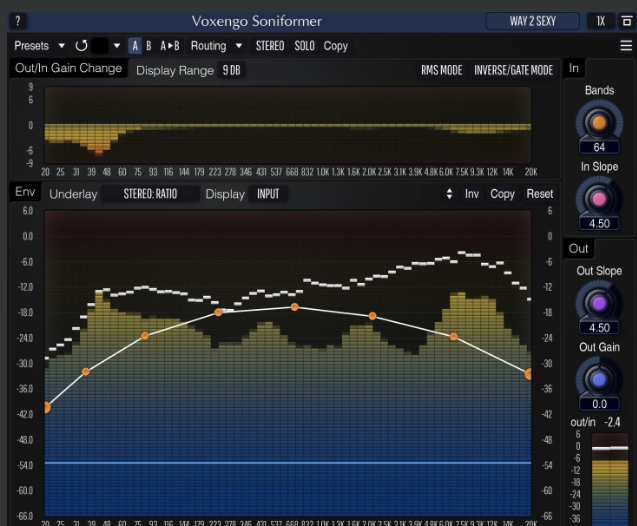Select the Env tab
This screenshot has height=526, width=637.
pos(25,192)
